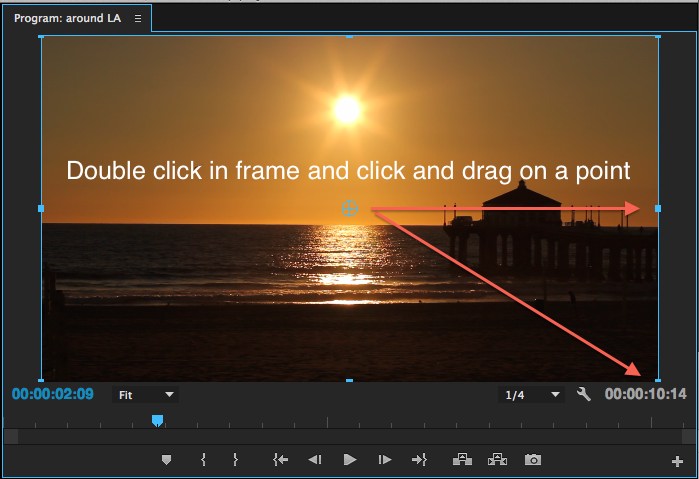Click the Extract button
Image resolution: width=699 pixels, height=479 pixels.
click(x=497, y=460)
